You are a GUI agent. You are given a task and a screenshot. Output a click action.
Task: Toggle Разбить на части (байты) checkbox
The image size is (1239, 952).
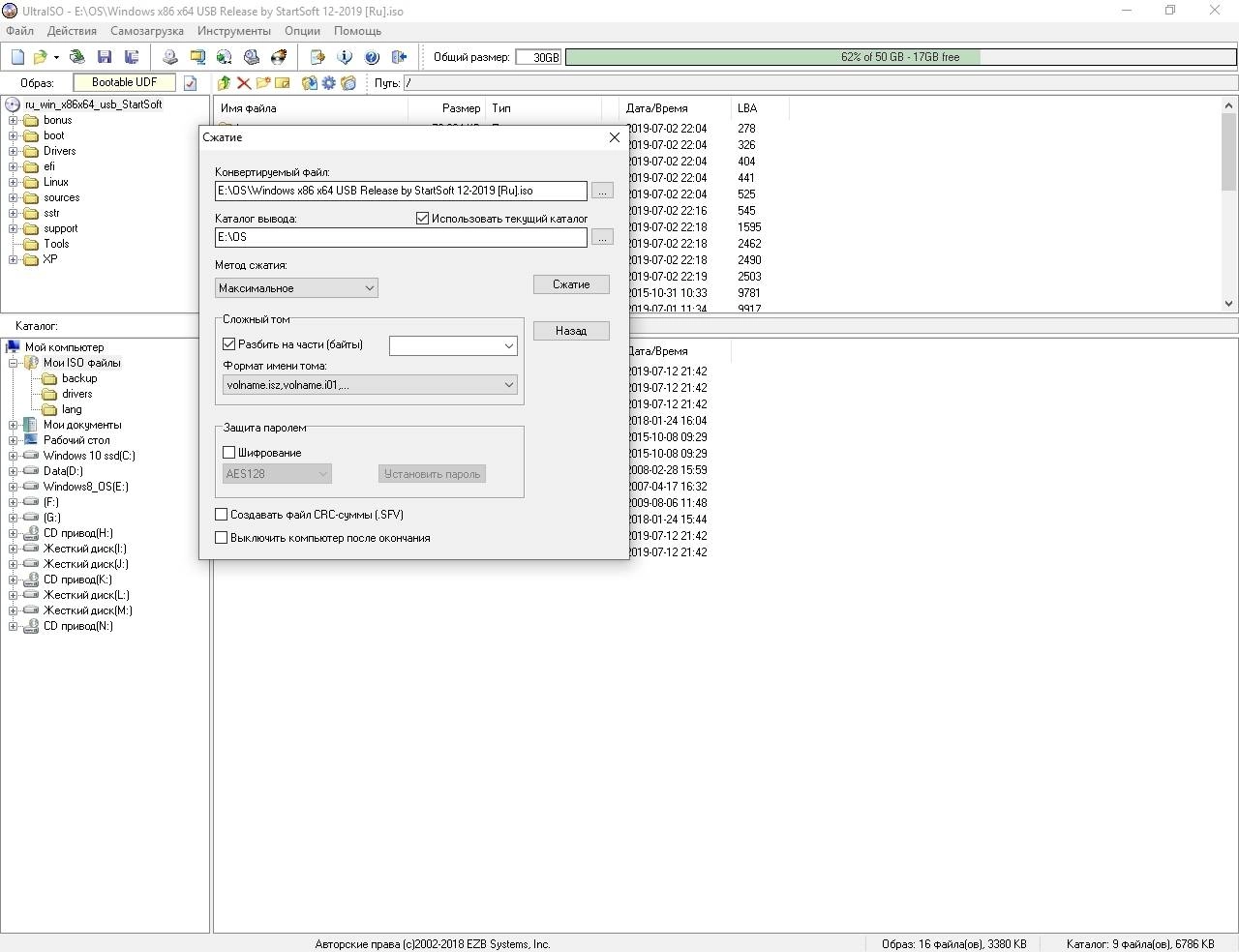click(x=229, y=344)
